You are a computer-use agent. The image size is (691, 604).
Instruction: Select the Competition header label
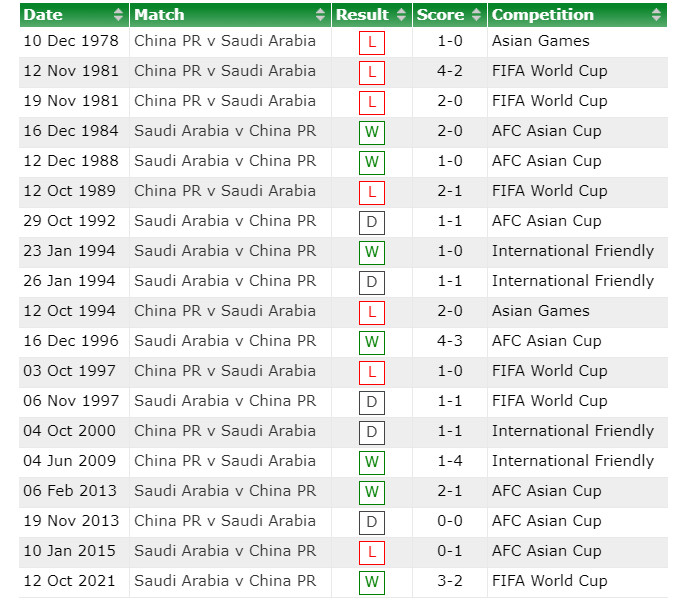pos(543,15)
